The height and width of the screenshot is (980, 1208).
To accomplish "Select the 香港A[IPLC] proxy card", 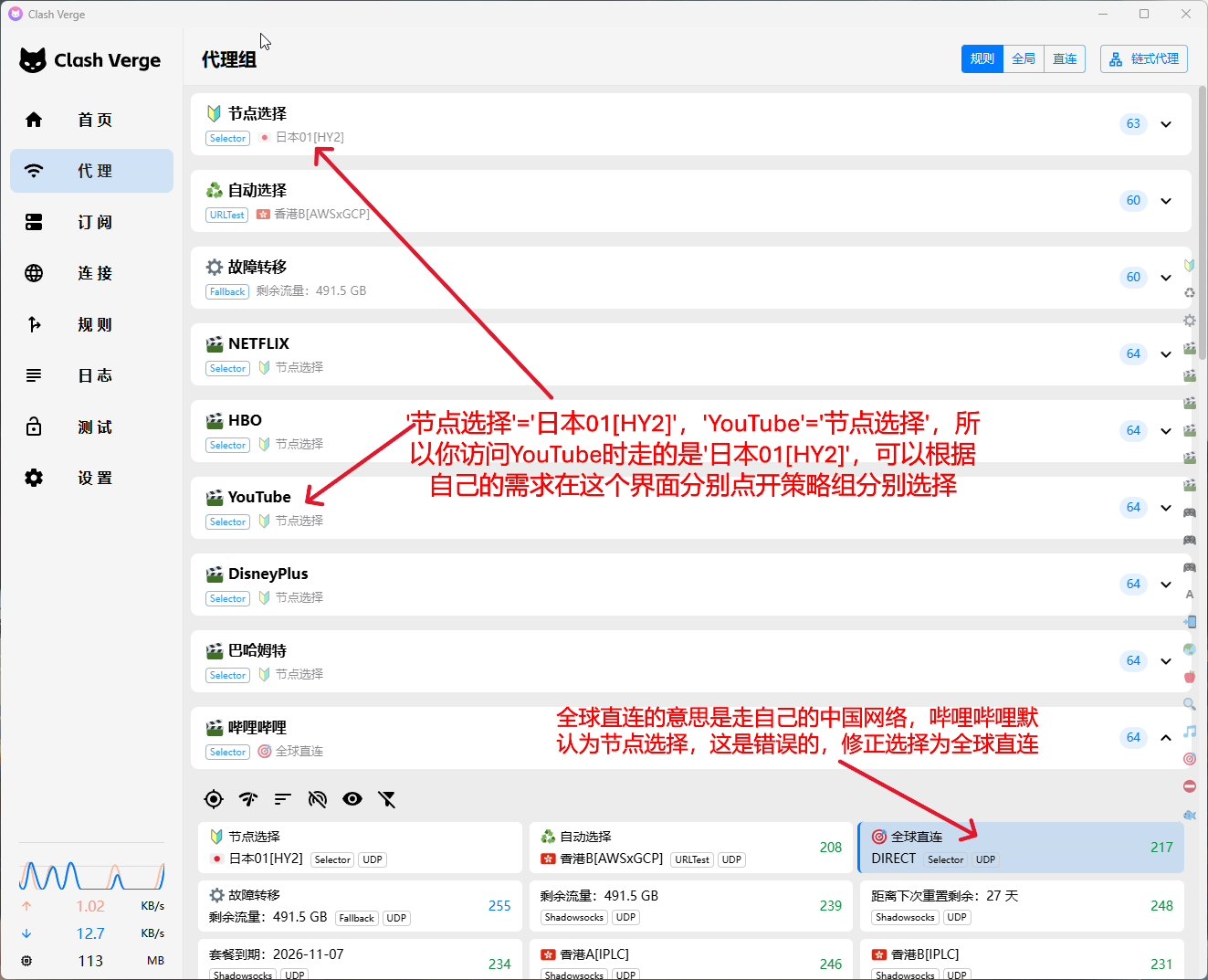I will point(691,959).
